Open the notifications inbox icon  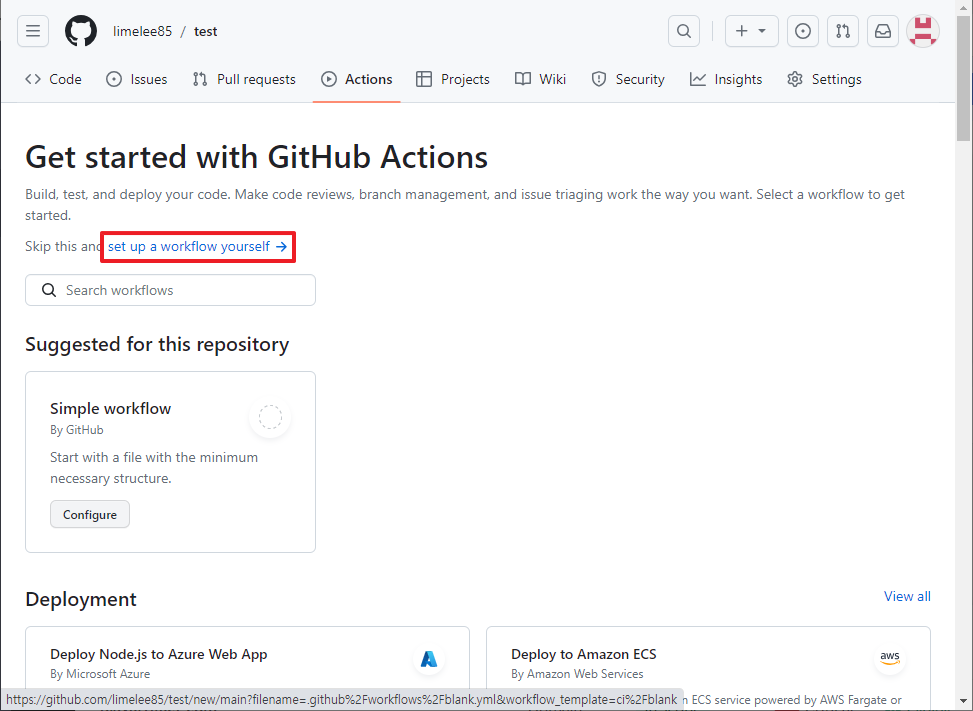[x=882, y=31]
